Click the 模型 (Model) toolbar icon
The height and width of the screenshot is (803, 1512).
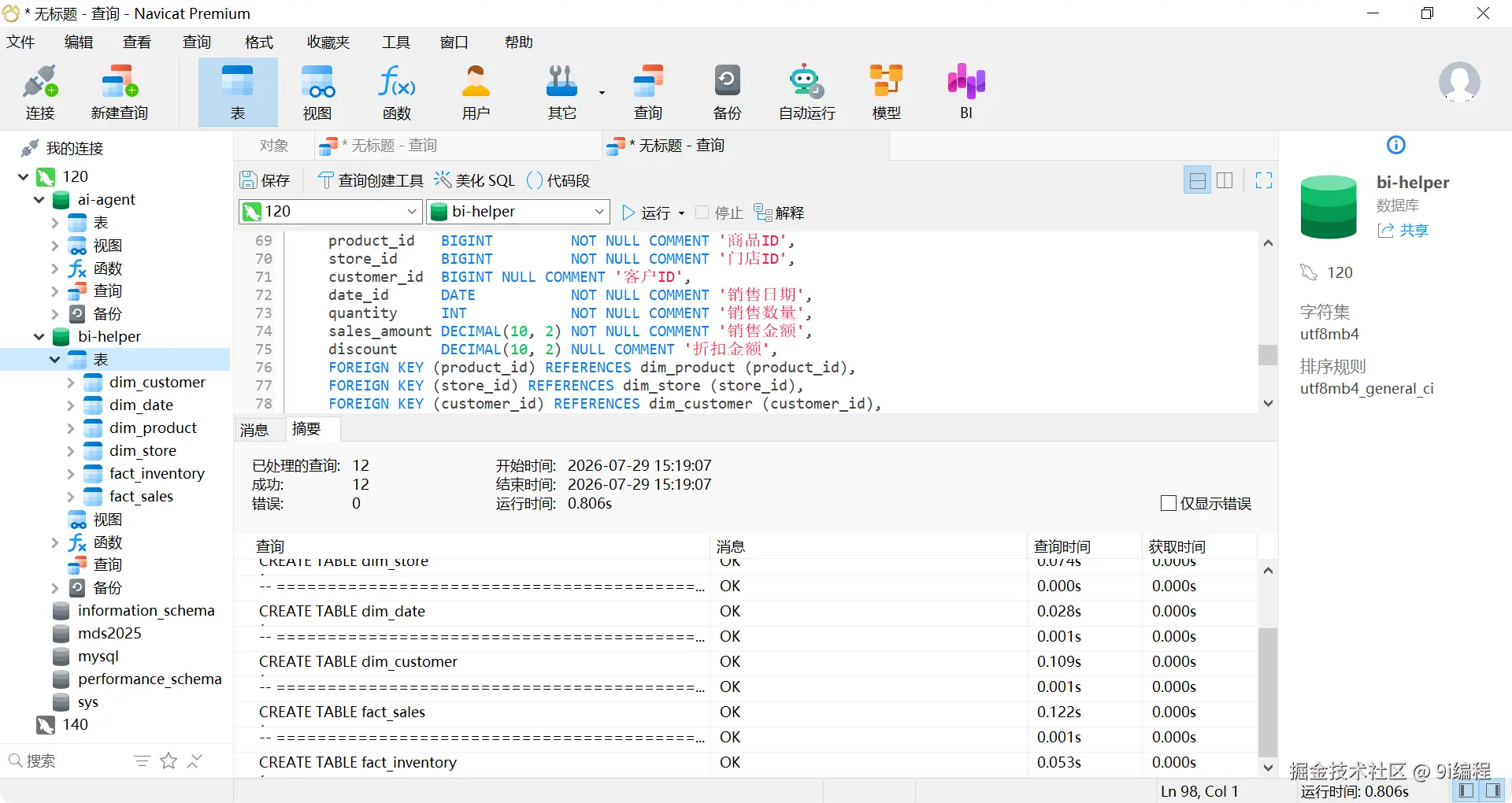point(886,92)
